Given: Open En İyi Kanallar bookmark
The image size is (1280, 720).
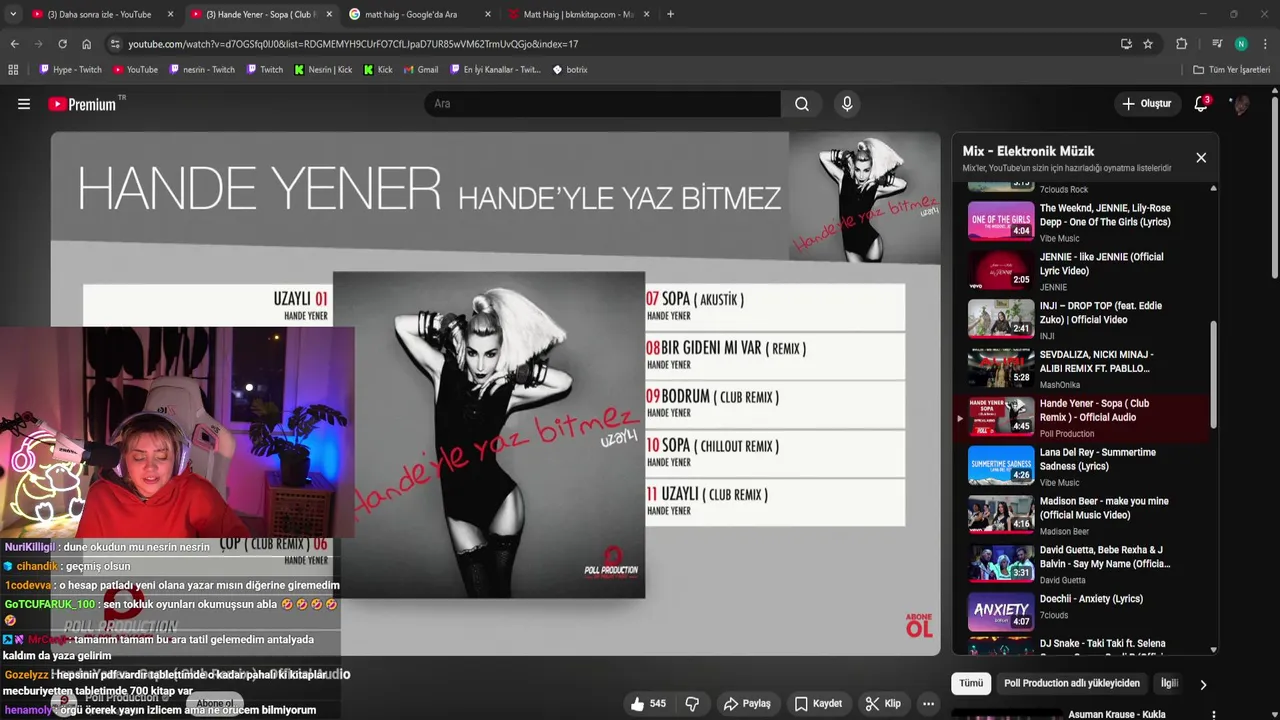Looking at the screenshot, I should pos(495,70).
